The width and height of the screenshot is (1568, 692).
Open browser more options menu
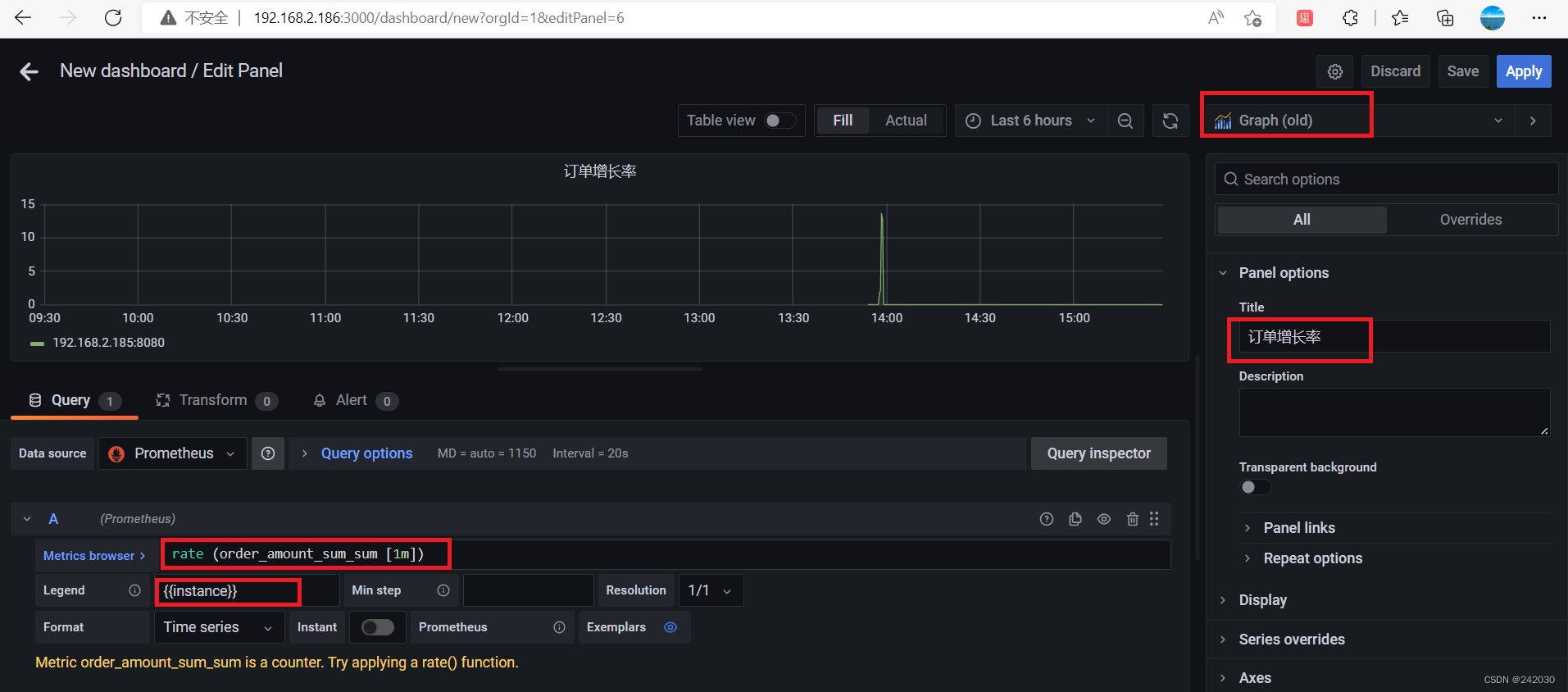pyautogui.click(x=1539, y=18)
